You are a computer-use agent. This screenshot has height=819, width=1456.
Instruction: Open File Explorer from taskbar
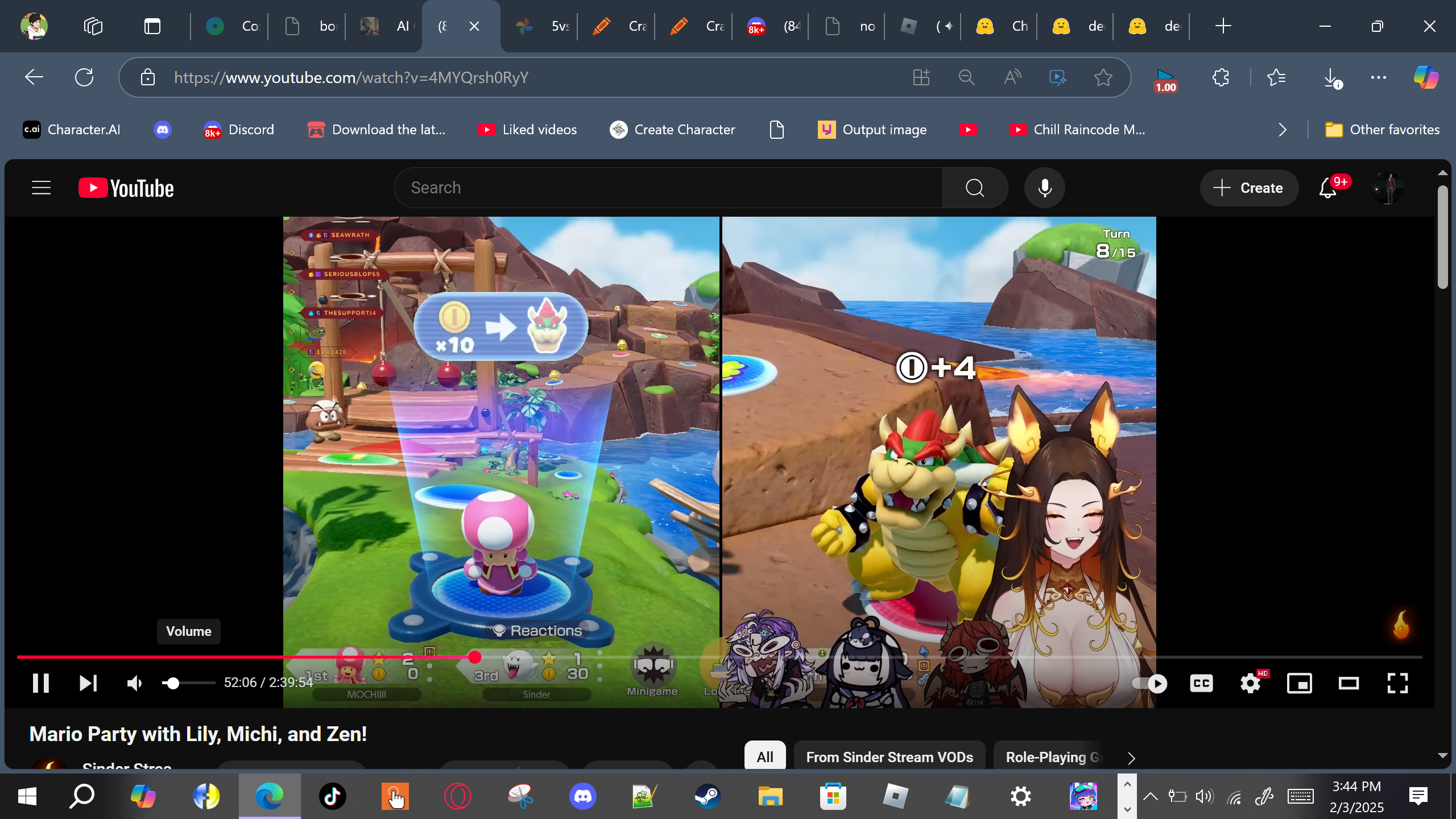[x=771, y=796]
